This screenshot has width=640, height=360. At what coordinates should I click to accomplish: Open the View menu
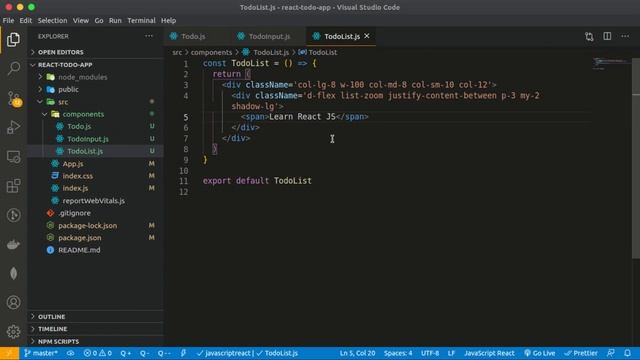81,20
